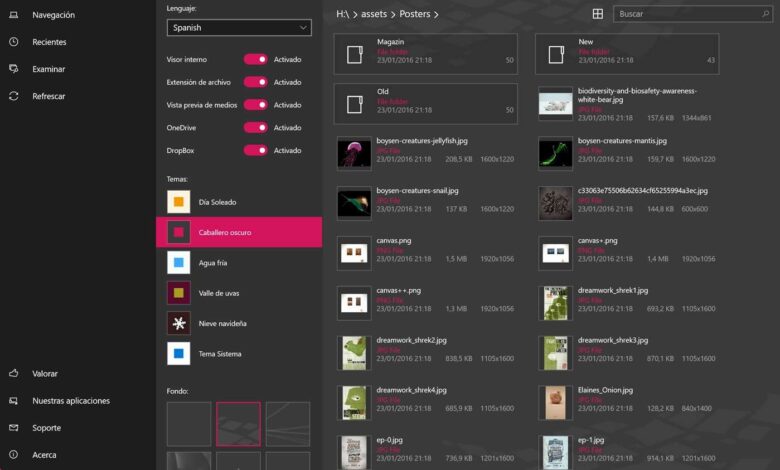Click the search magnifier icon
The width and height of the screenshot is (780, 470).
pos(766,14)
